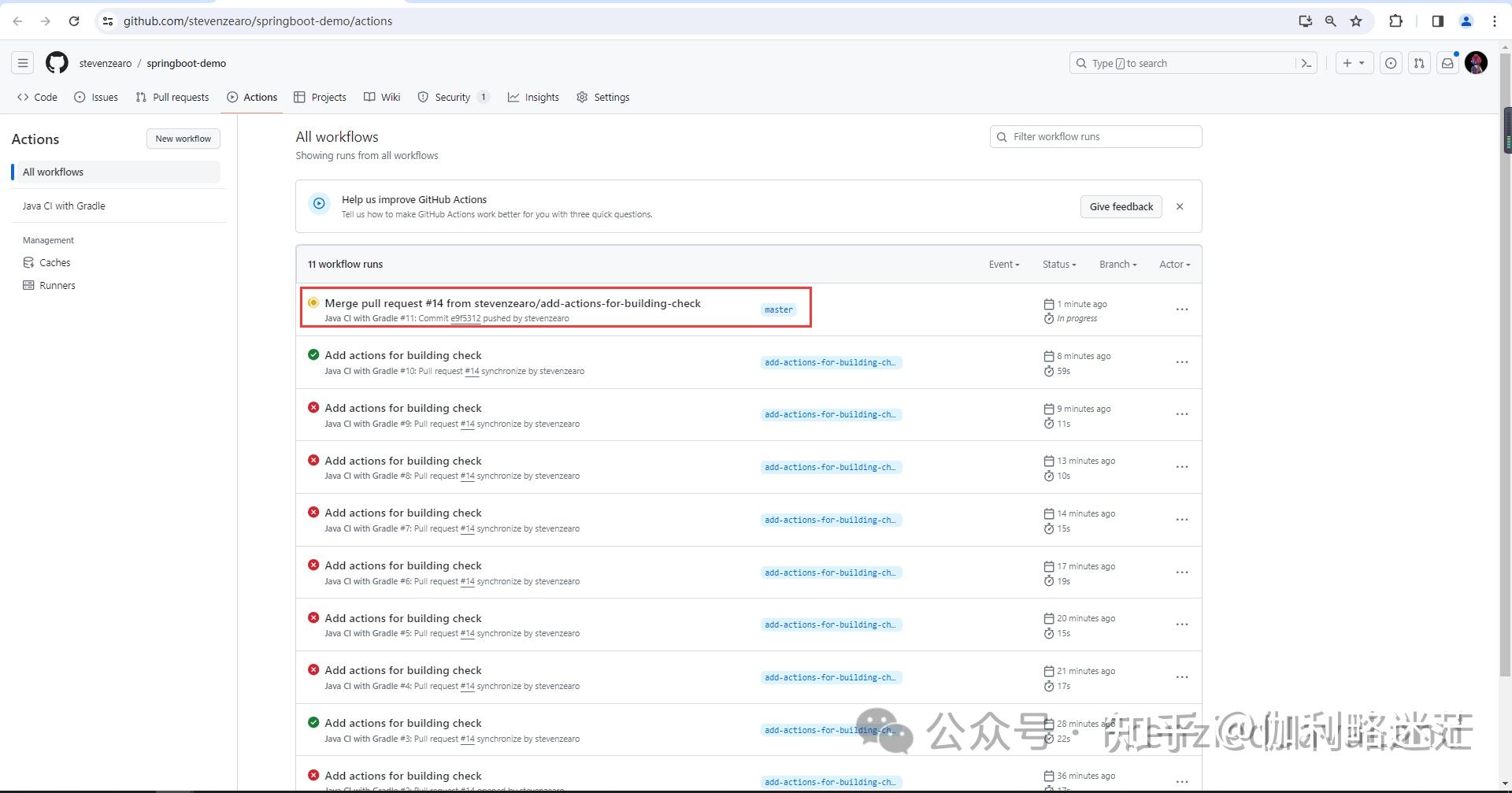The height and width of the screenshot is (793, 1512).
Task: Open the Branch filter dropdown
Action: (1117, 264)
